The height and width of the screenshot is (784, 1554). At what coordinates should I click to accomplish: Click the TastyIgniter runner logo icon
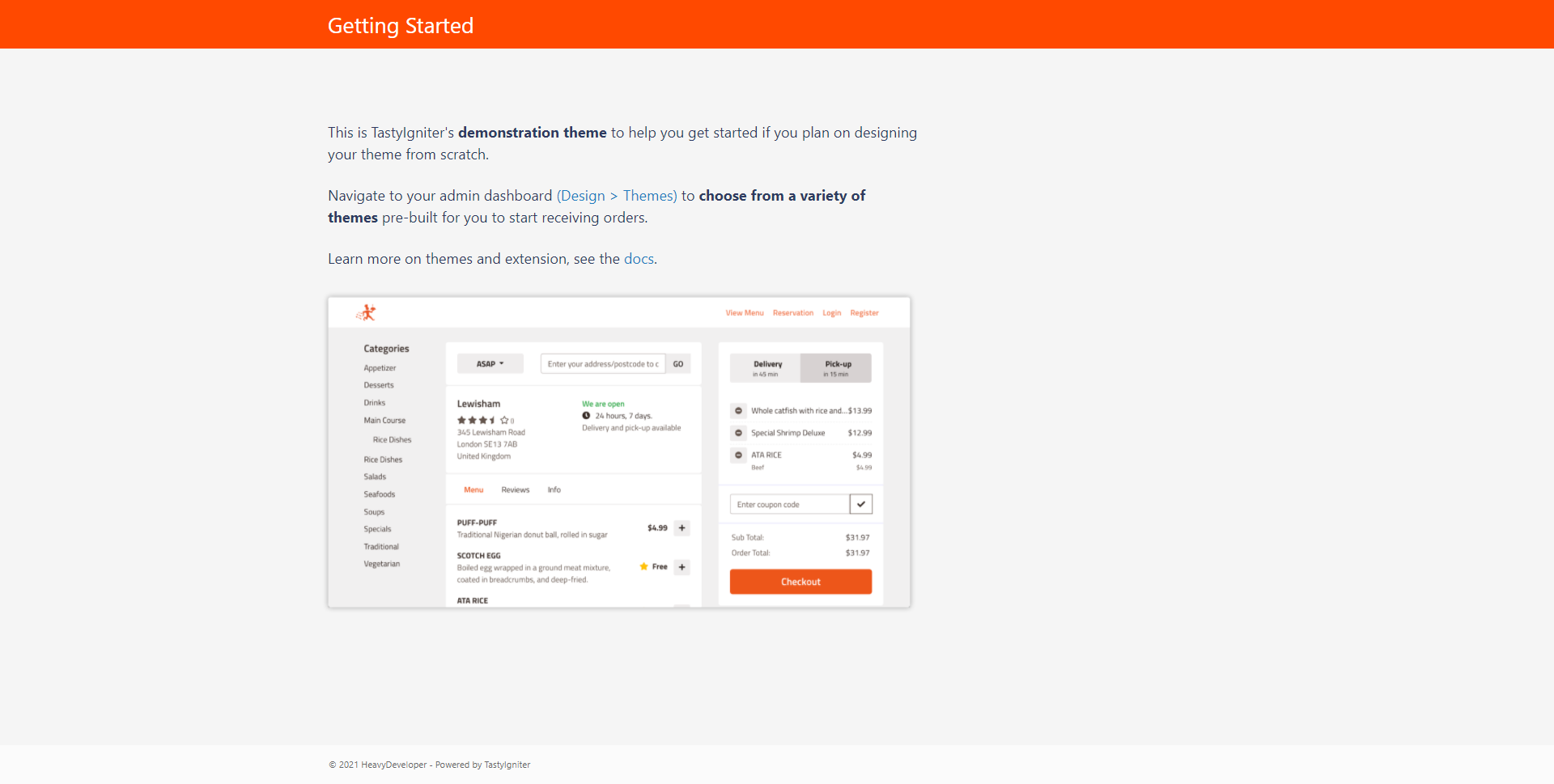click(367, 312)
